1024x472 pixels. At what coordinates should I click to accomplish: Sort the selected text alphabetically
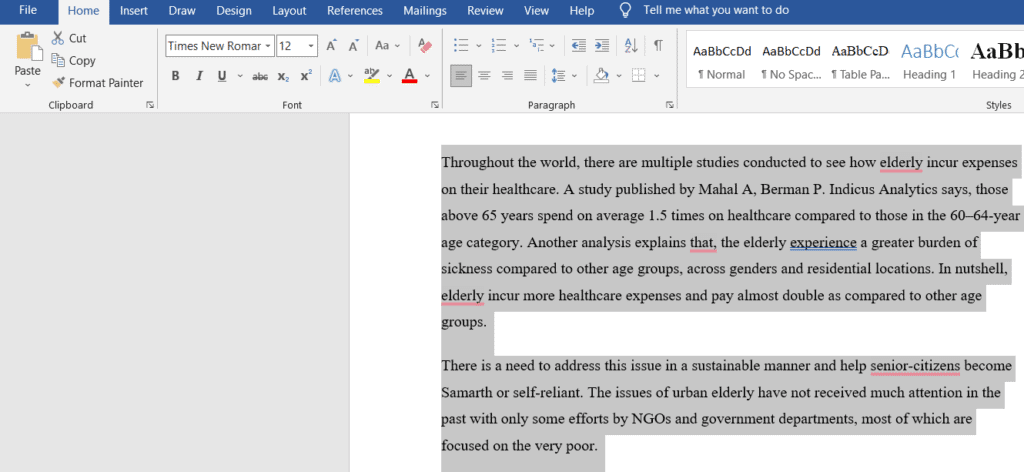point(630,46)
